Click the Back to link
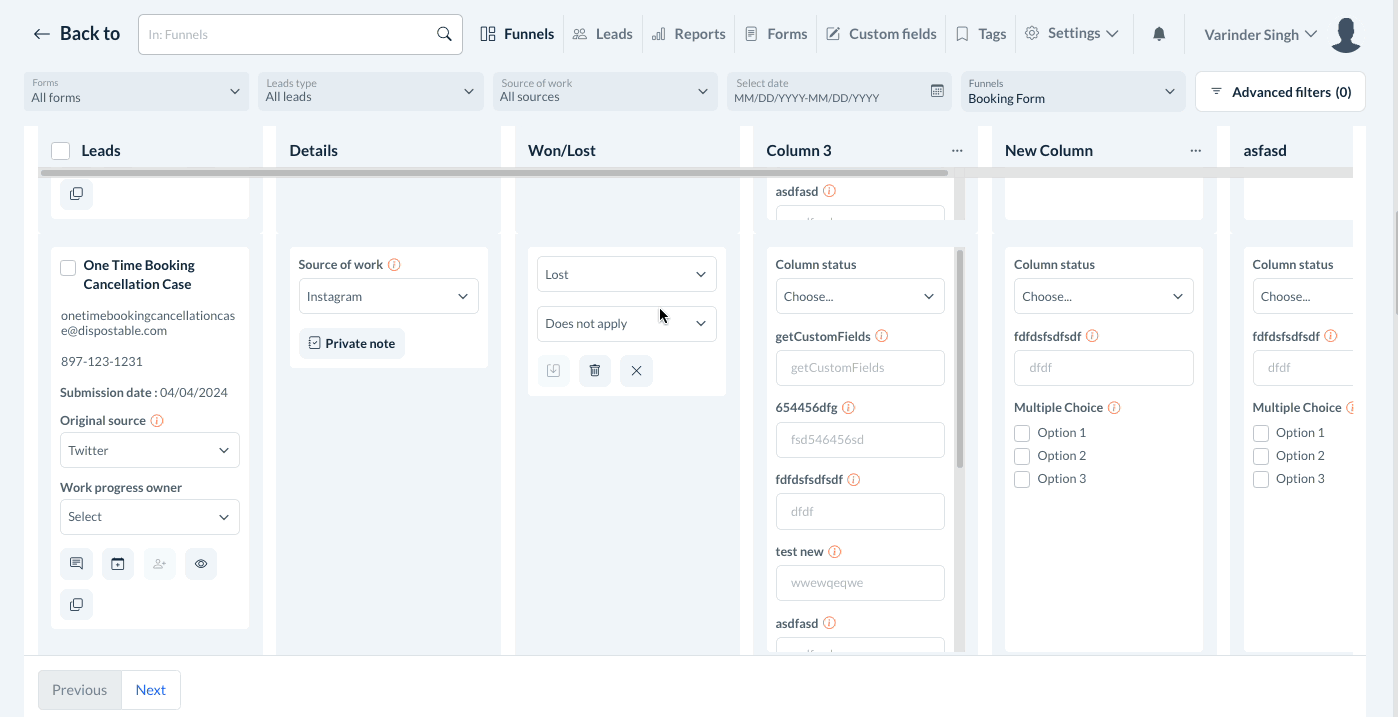 76,34
